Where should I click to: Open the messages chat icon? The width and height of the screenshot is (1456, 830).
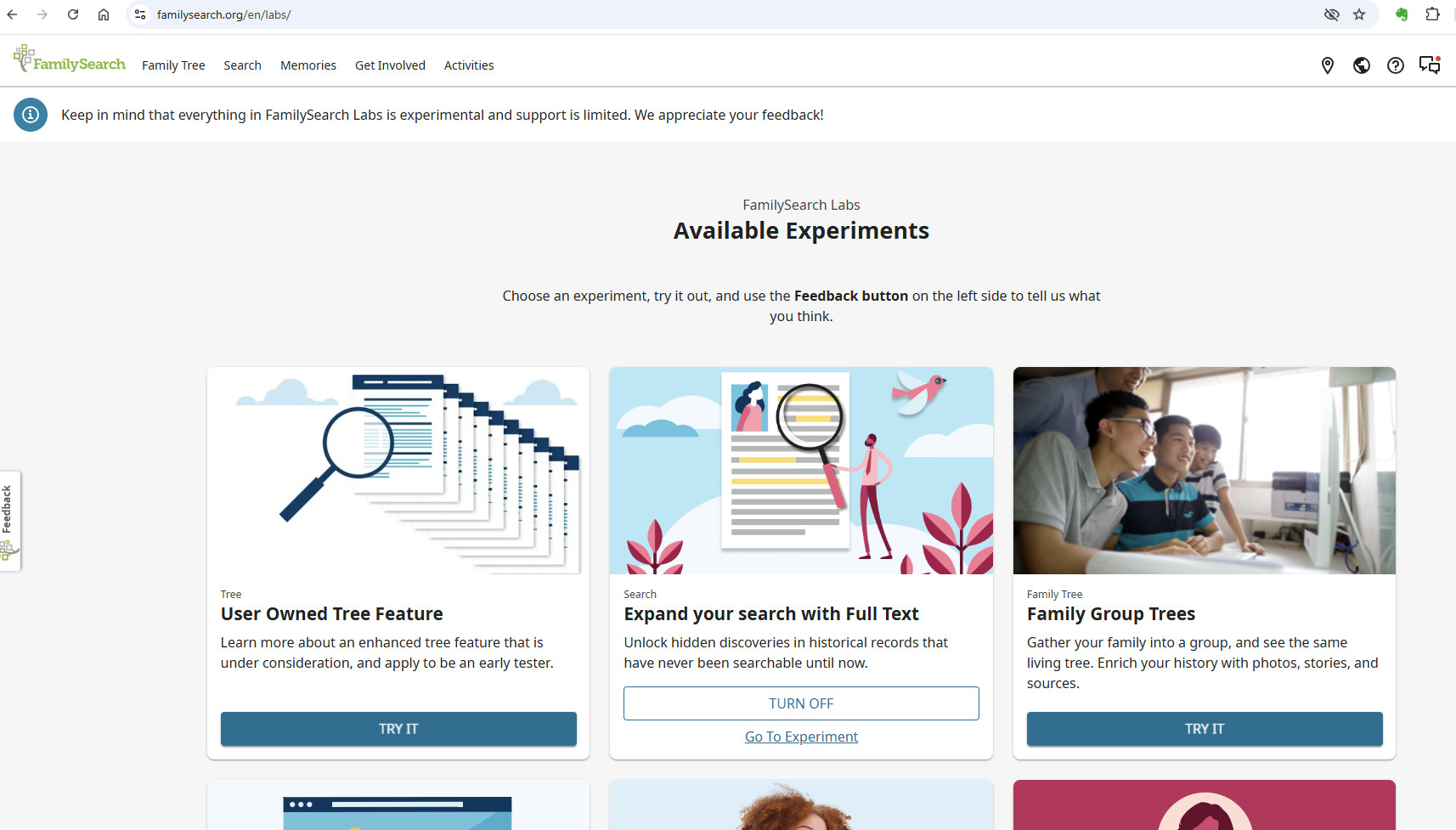tap(1430, 65)
